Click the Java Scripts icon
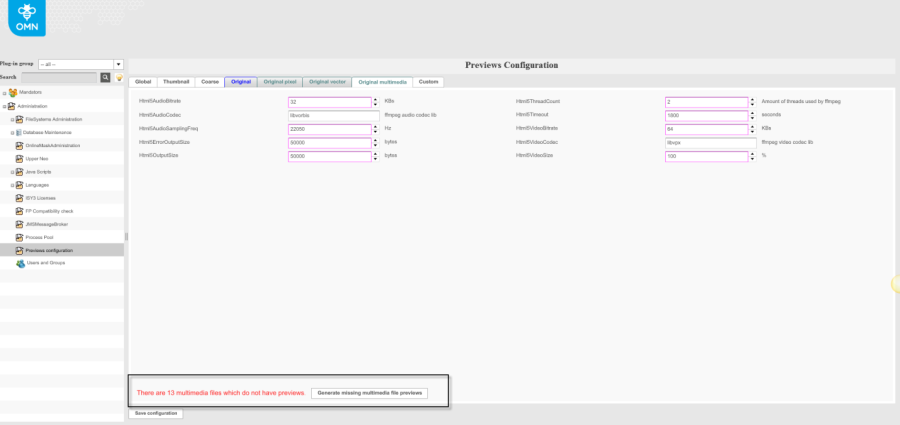 (x=20, y=172)
